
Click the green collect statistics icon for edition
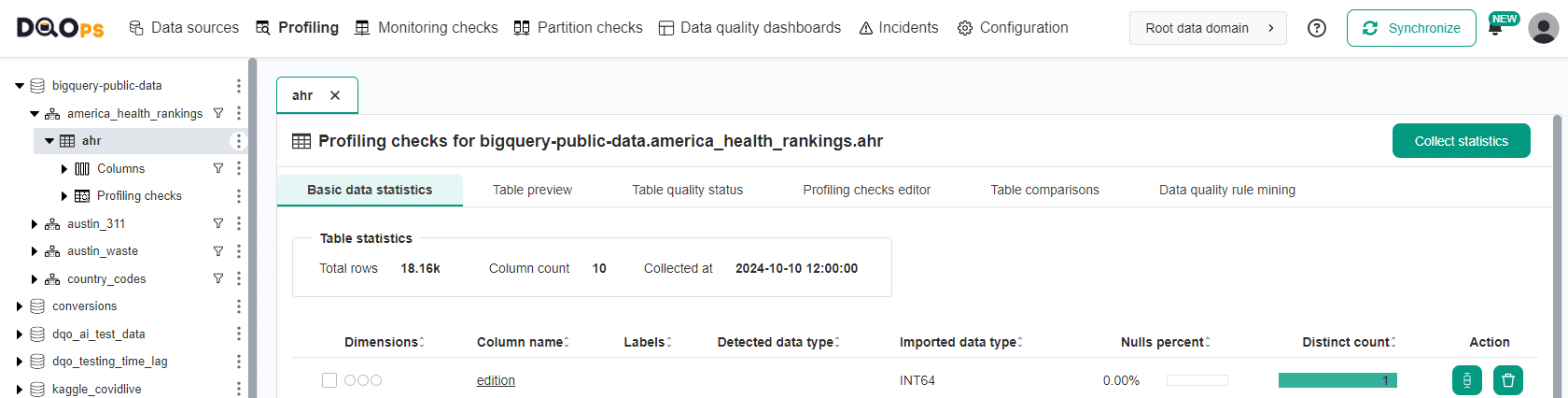[1467, 380]
